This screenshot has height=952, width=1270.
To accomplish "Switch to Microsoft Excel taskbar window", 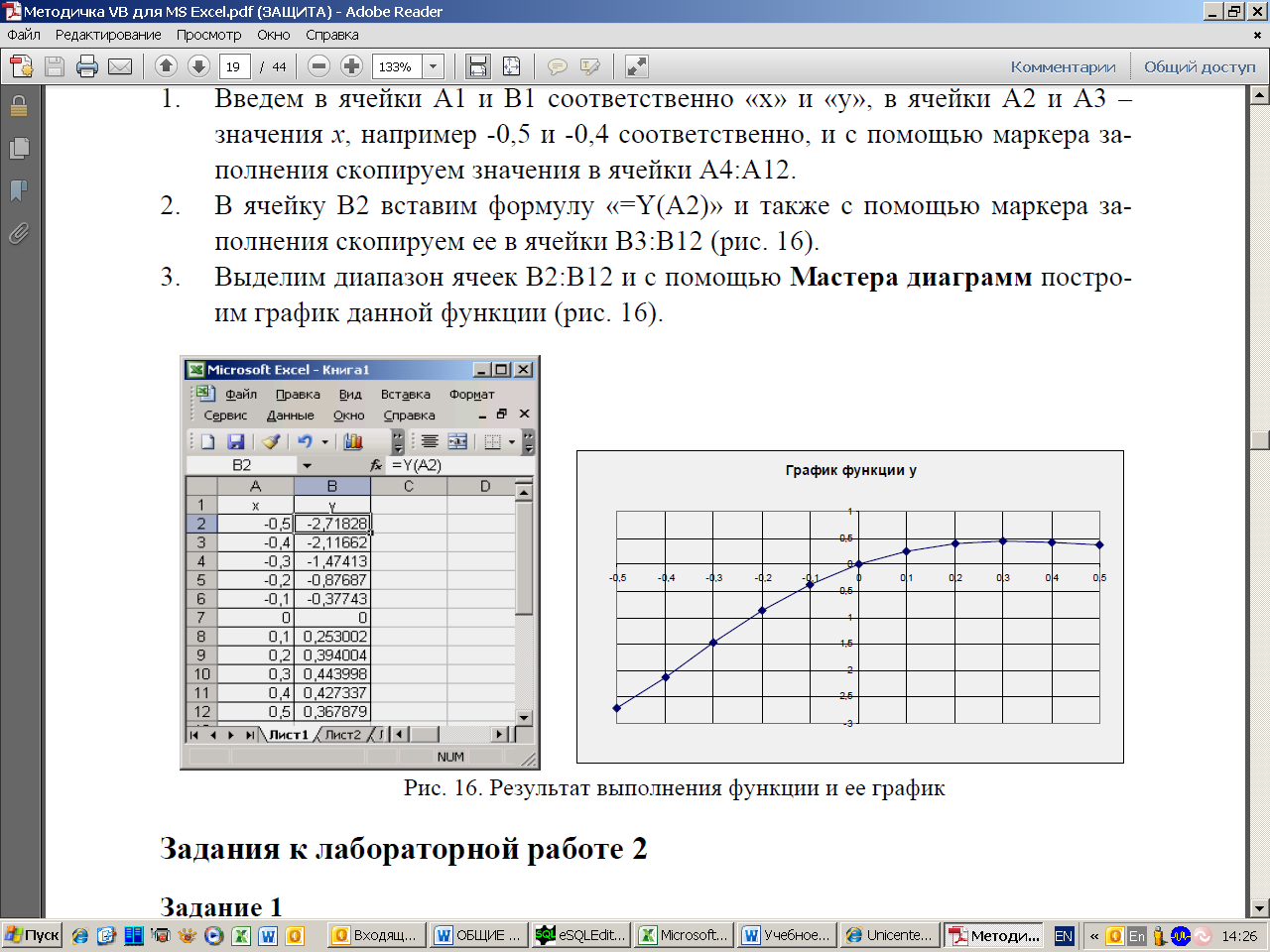I will pyautogui.click(x=684, y=935).
